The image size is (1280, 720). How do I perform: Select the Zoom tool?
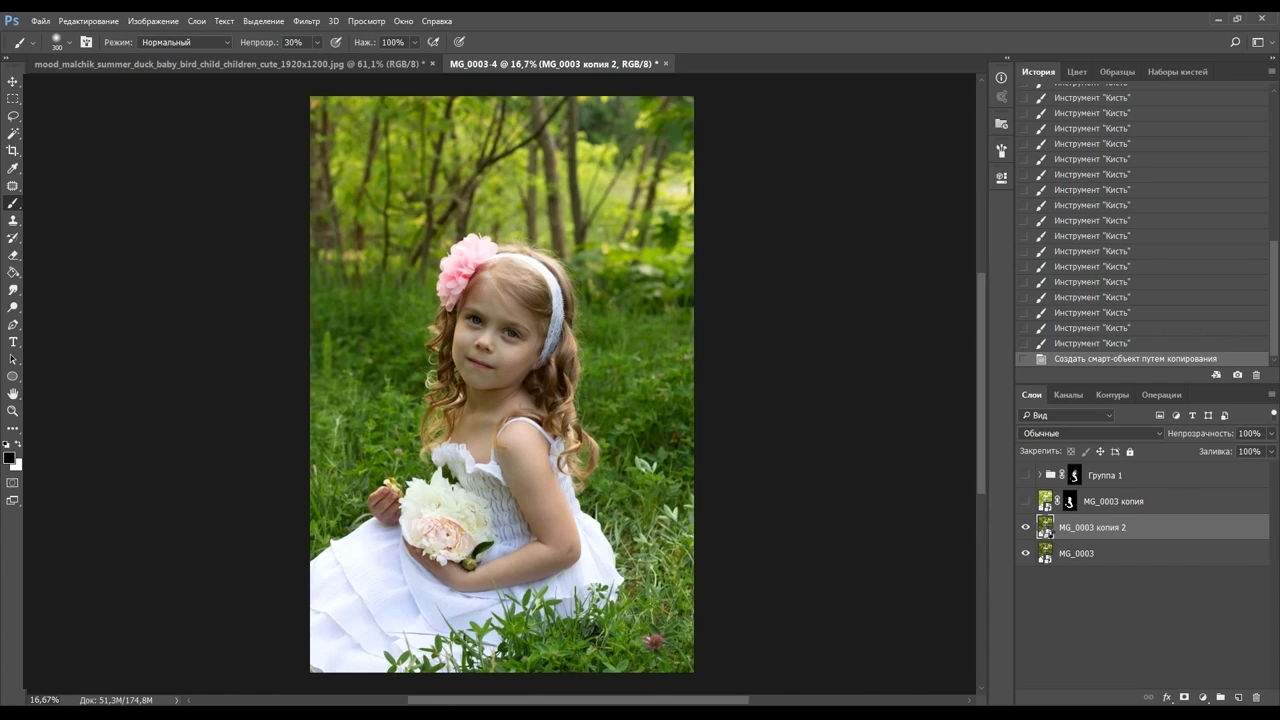click(13, 411)
